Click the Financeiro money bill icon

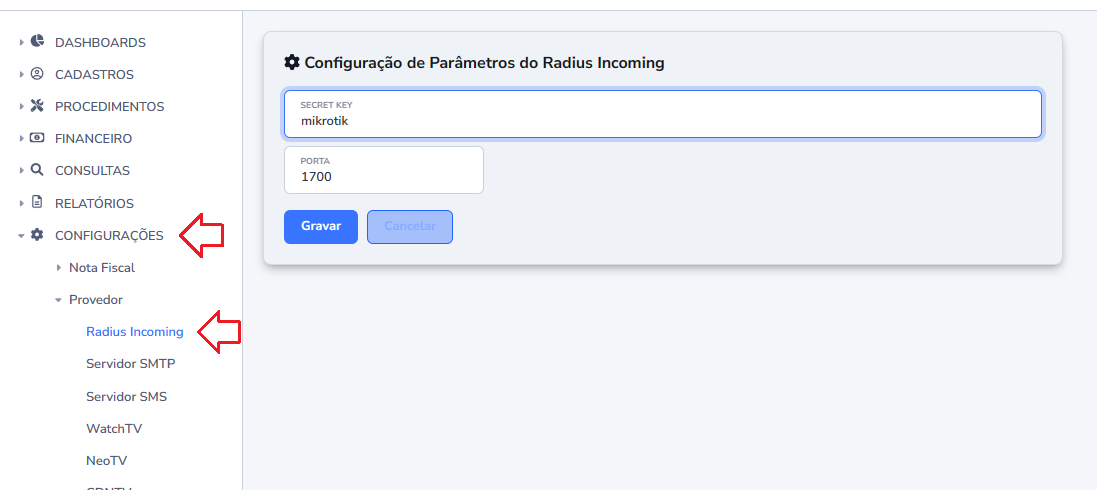38,138
